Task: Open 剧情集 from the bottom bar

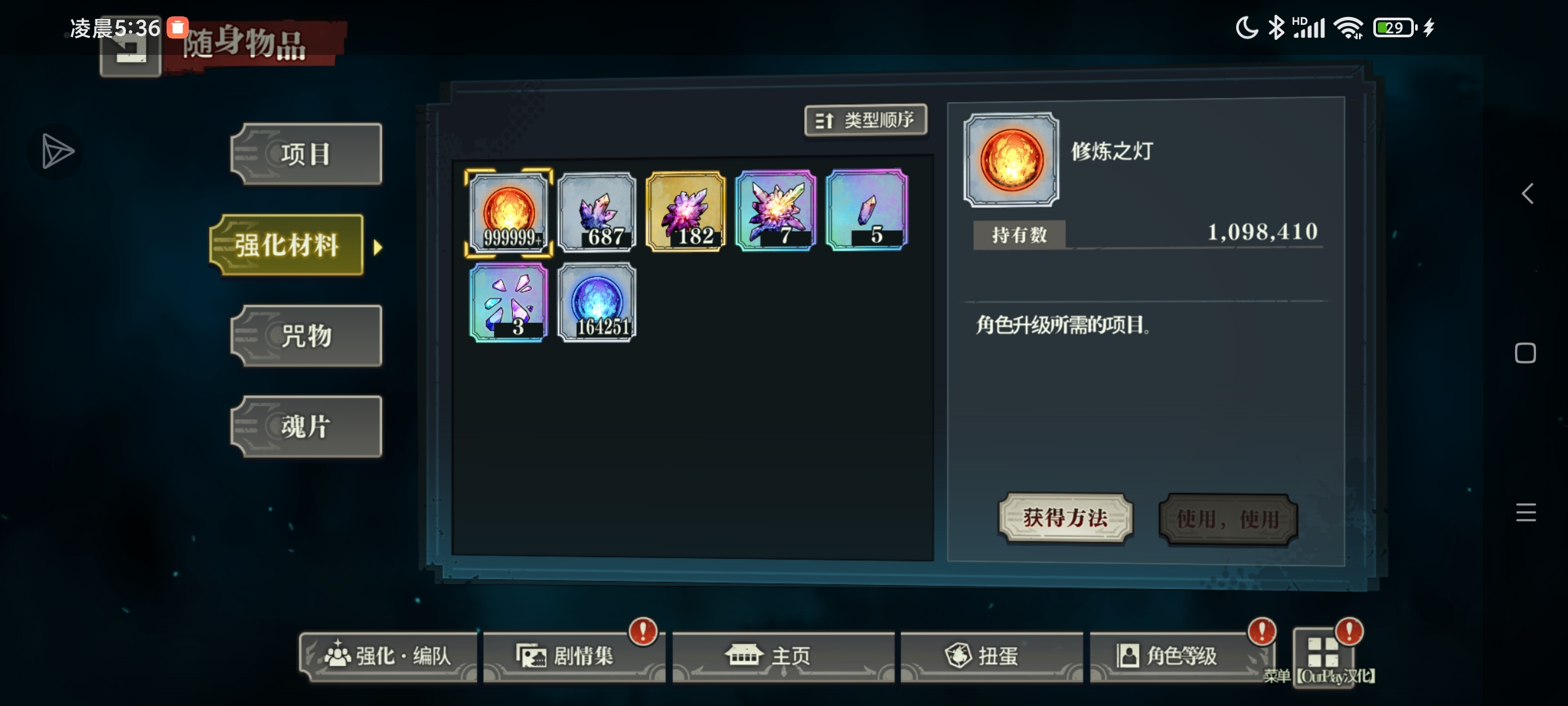Action: (x=574, y=656)
